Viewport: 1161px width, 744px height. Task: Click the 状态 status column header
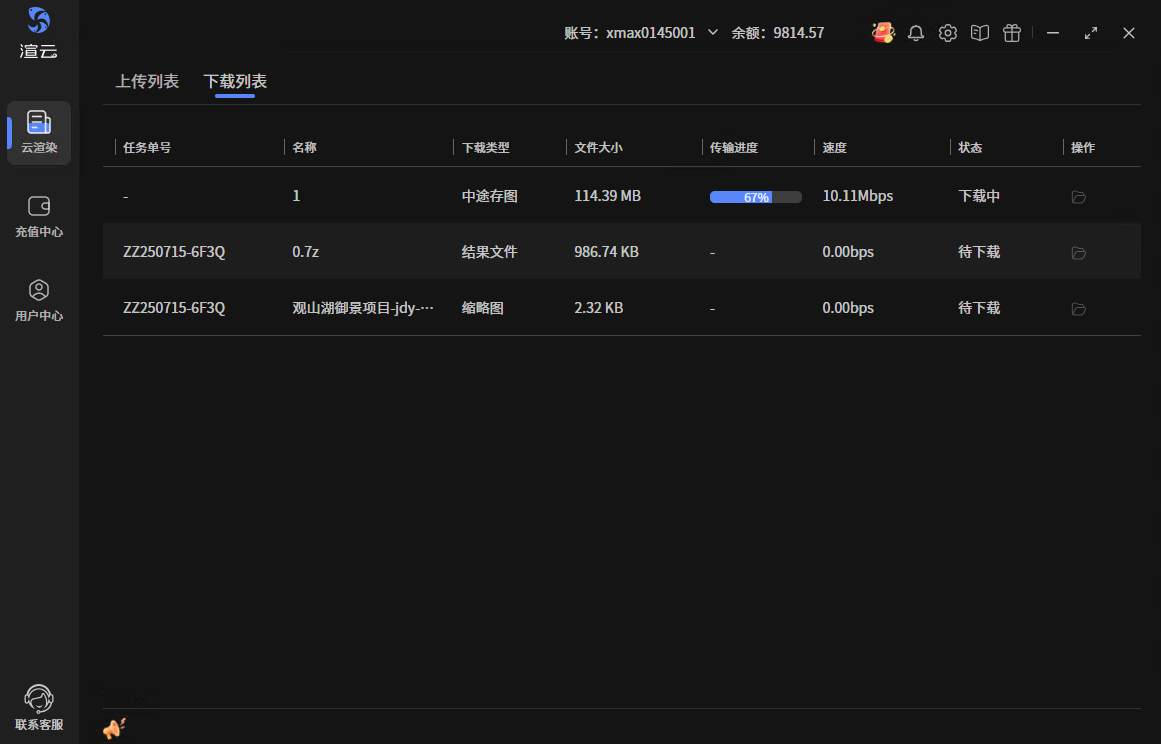click(x=970, y=148)
